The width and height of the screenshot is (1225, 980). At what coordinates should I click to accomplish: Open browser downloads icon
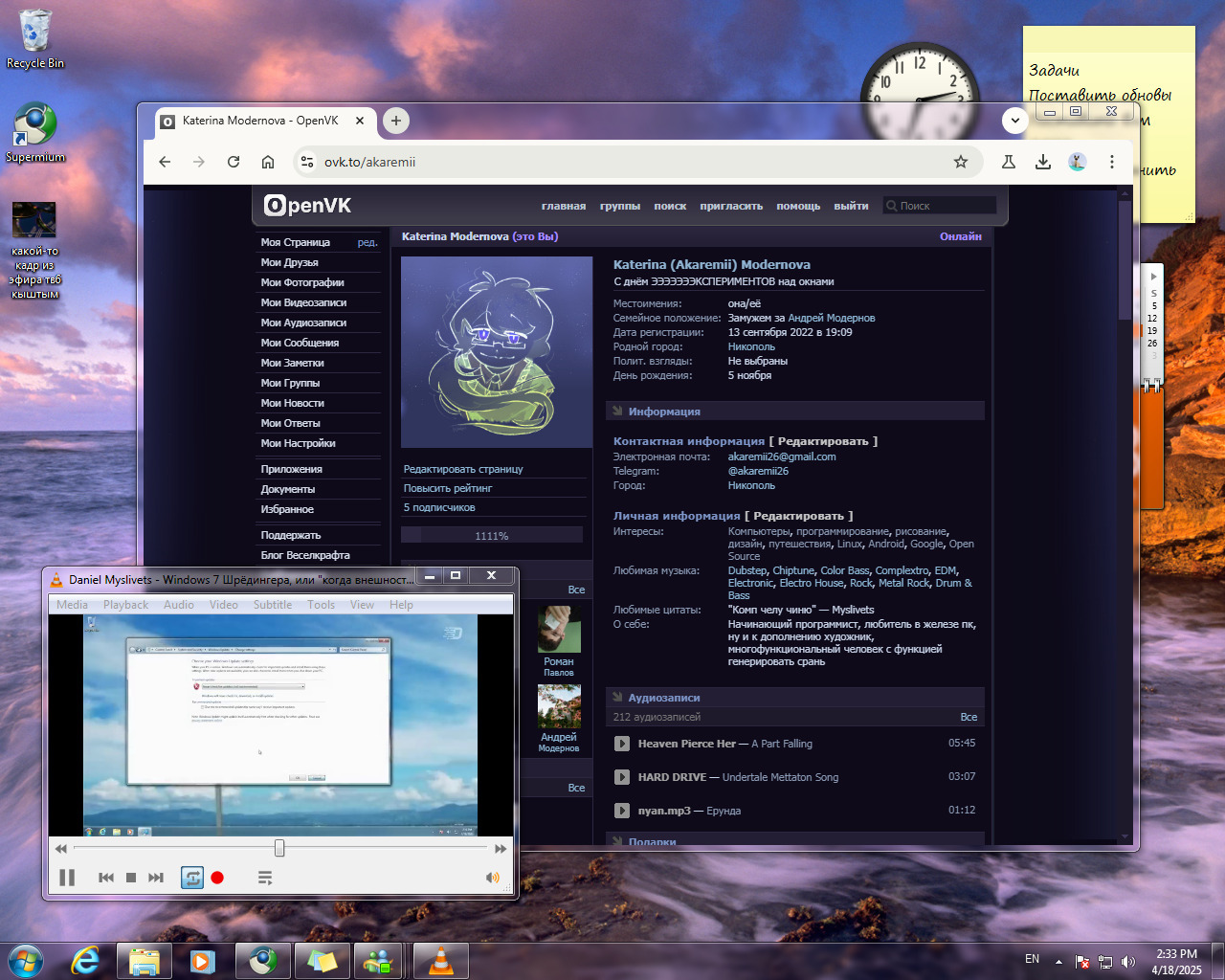click(1043, 162)
